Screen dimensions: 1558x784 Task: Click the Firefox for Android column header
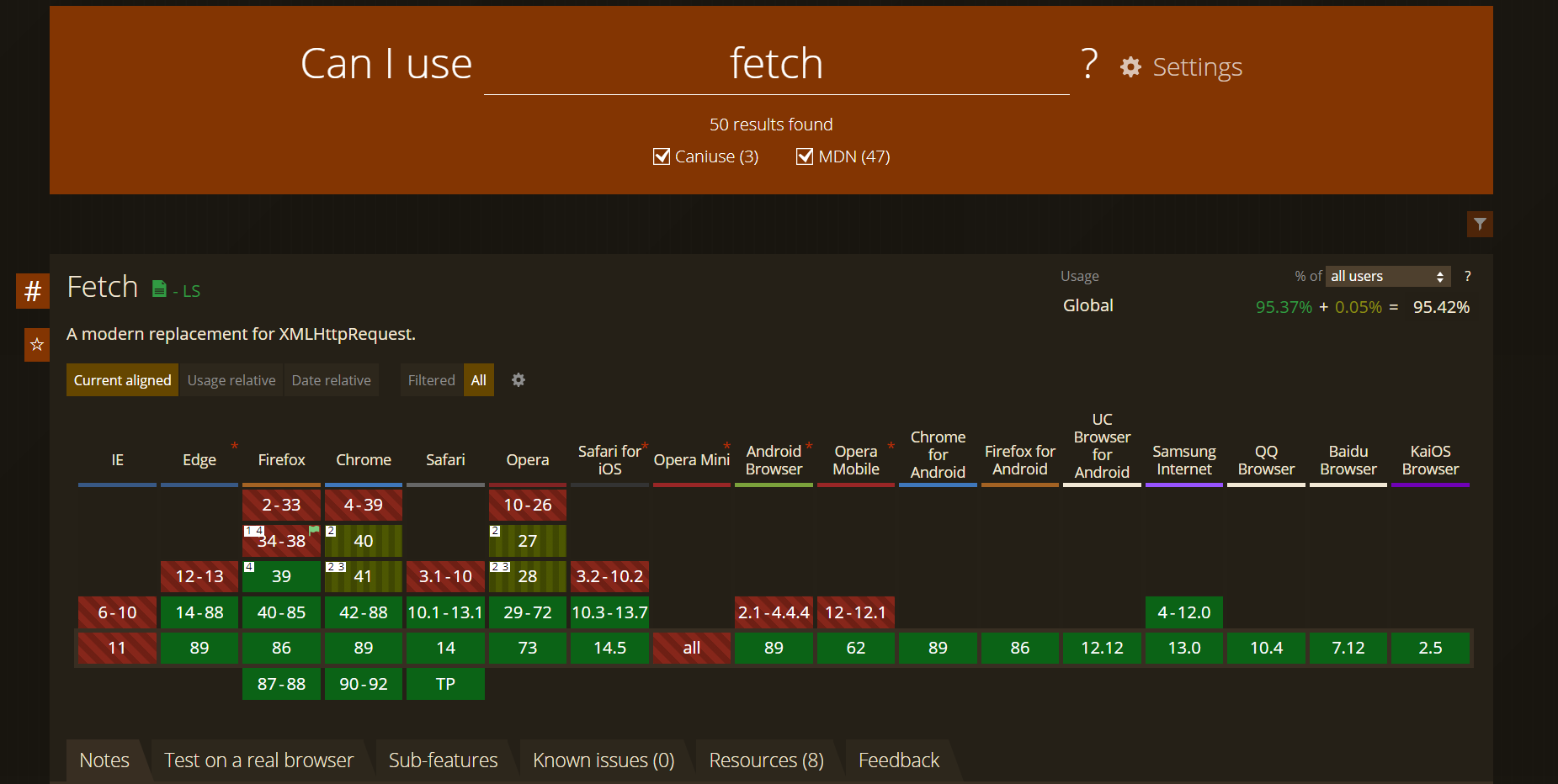click(1020, 460)
